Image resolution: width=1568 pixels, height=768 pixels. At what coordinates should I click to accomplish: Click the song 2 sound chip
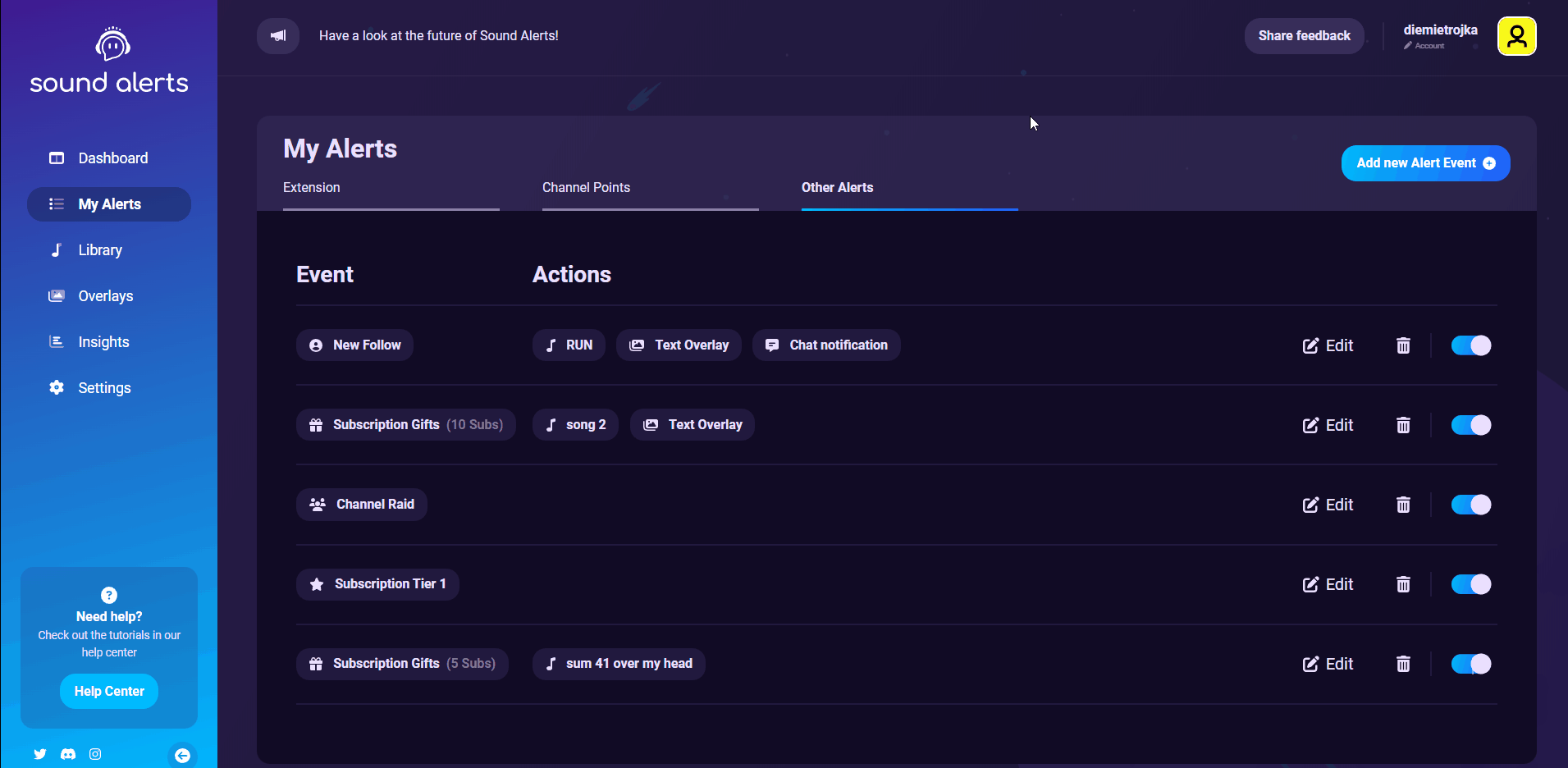[x=575, y=425]
